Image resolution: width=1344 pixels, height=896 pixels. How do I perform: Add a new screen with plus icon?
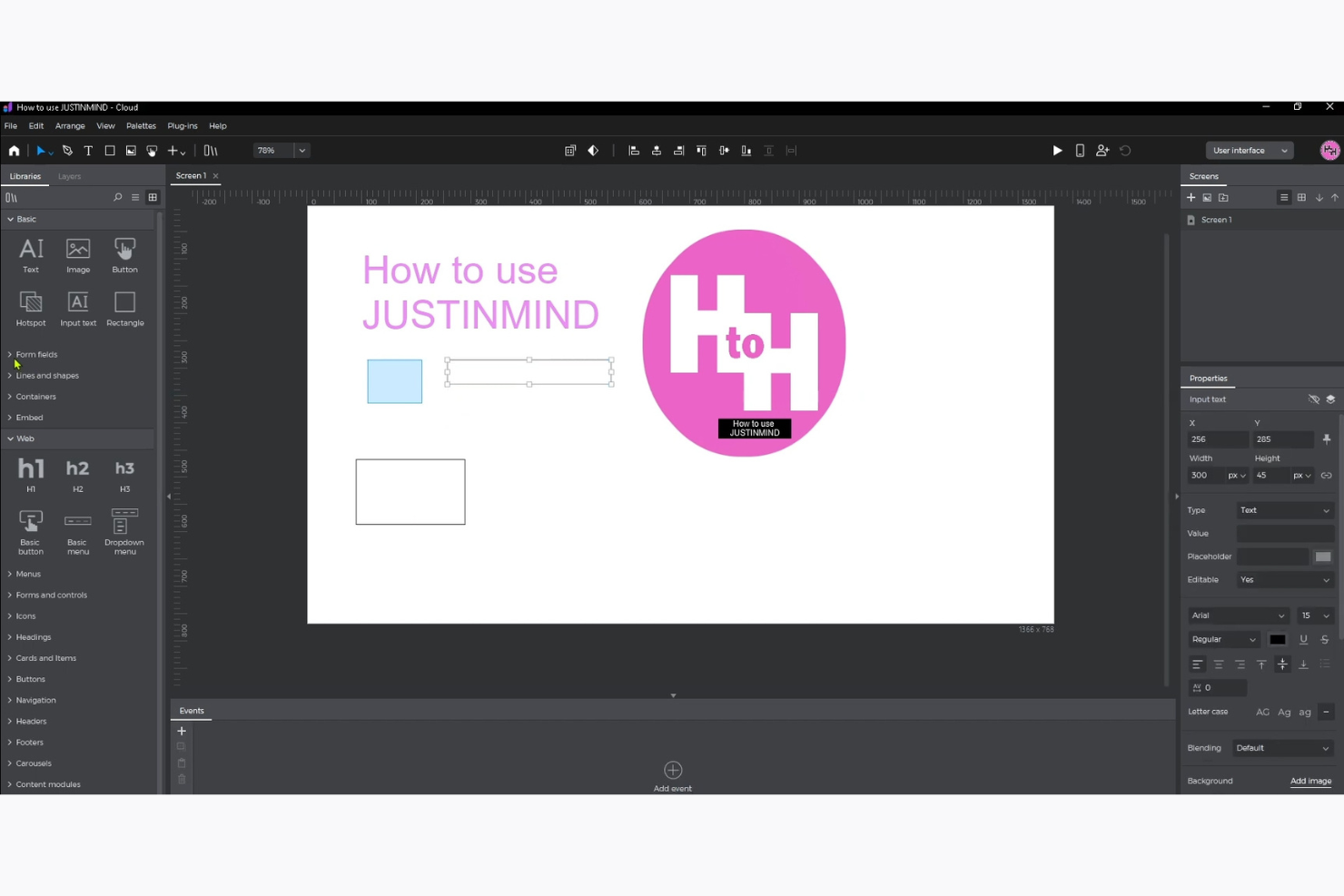(x=1191, y=198)
